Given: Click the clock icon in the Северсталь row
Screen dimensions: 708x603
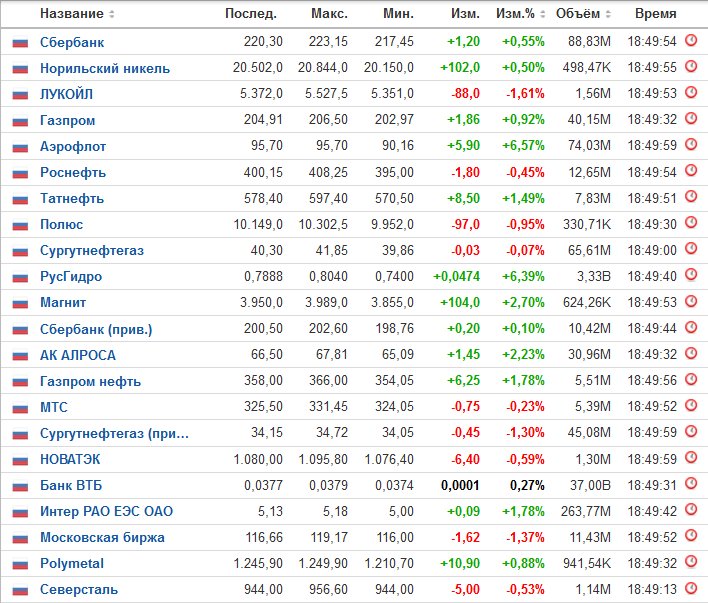Looking at the screenshot, I should click(x=691, y=587).
